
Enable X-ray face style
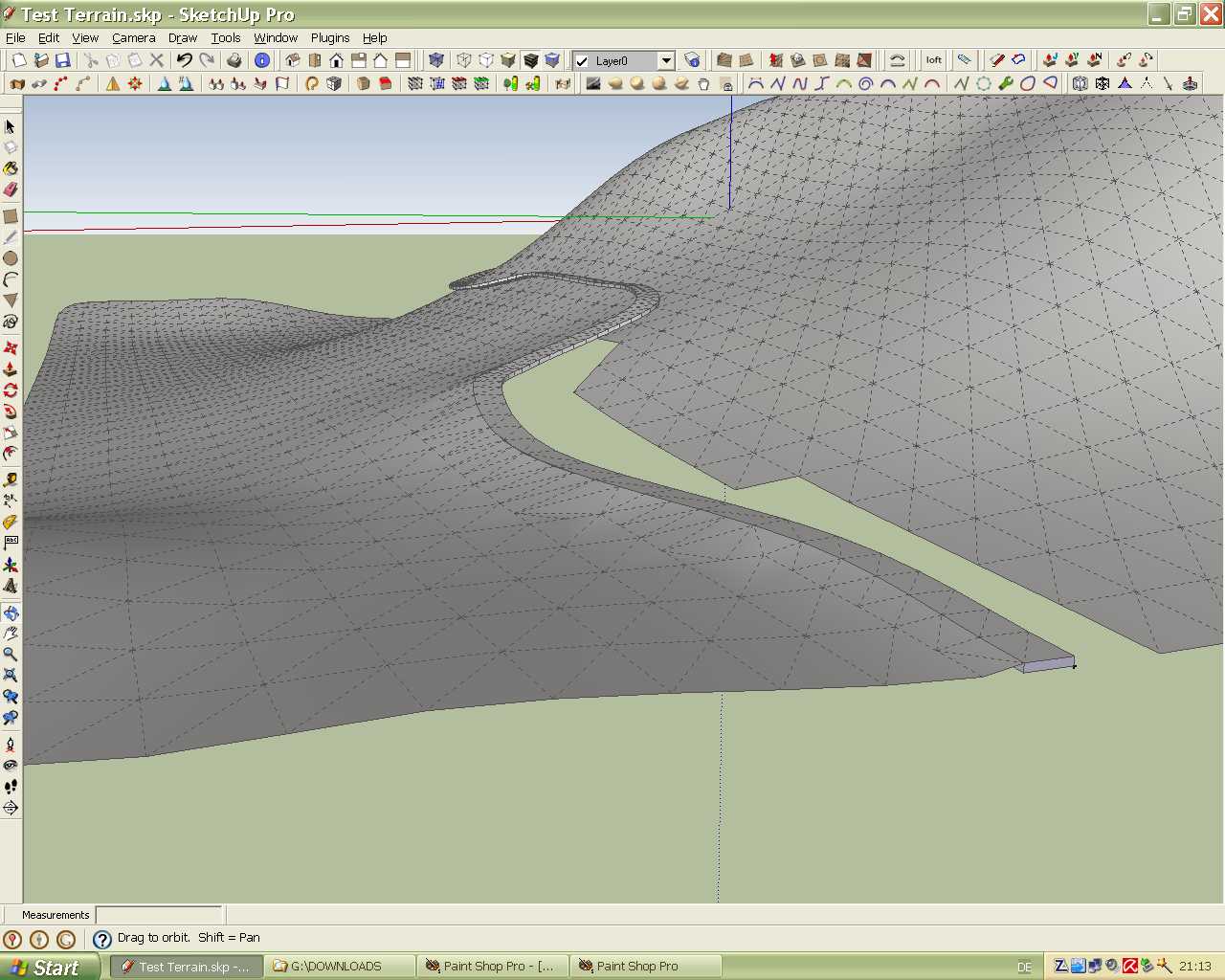tap(436, 60)
